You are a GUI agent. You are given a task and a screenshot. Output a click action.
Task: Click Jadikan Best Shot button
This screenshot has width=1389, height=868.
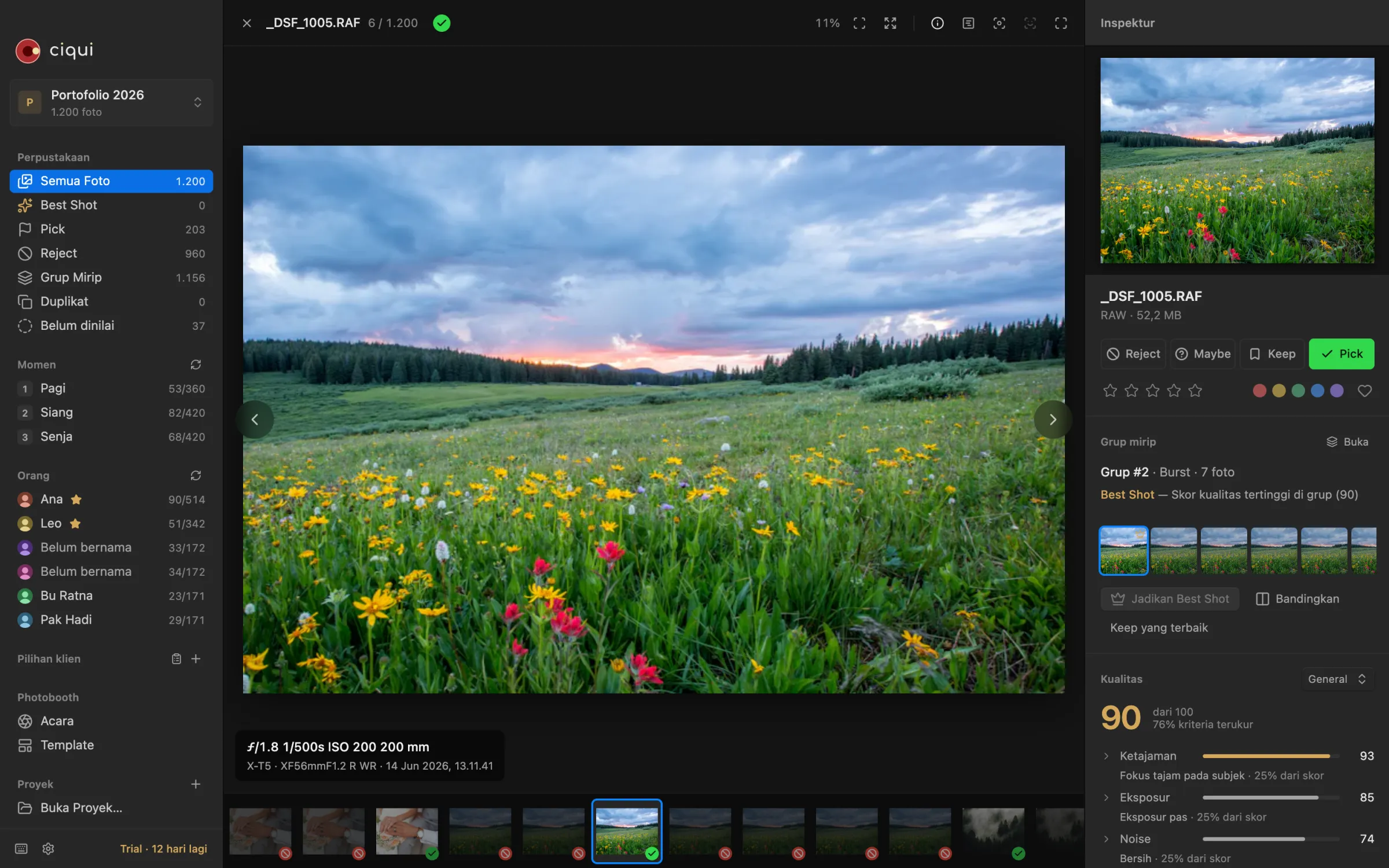[1170, 599]
